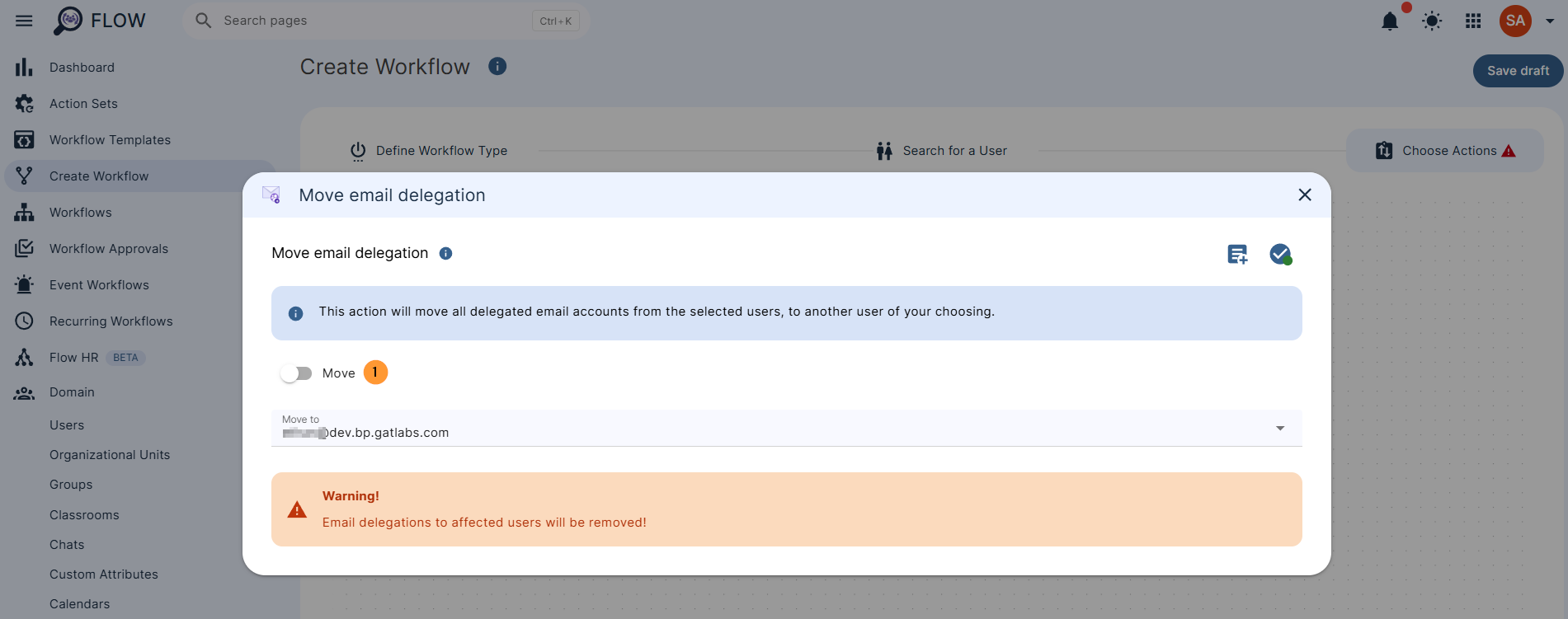The height and width of the screenshot is (619, 1568).
Task: Click the confirm checkmark icon
Action: (x=1280, y=254)
